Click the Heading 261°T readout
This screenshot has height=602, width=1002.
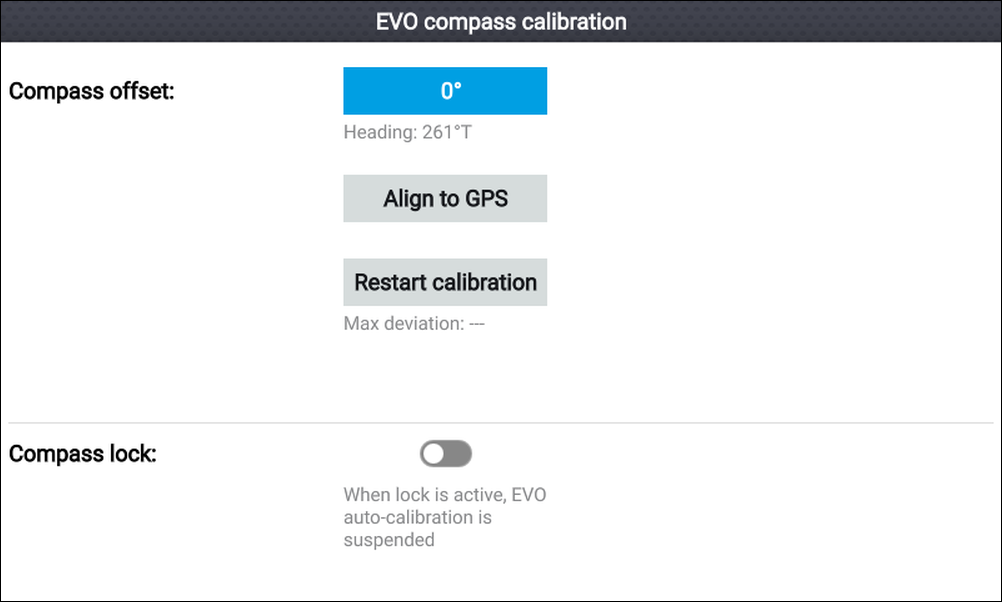[x=408, y=132]
